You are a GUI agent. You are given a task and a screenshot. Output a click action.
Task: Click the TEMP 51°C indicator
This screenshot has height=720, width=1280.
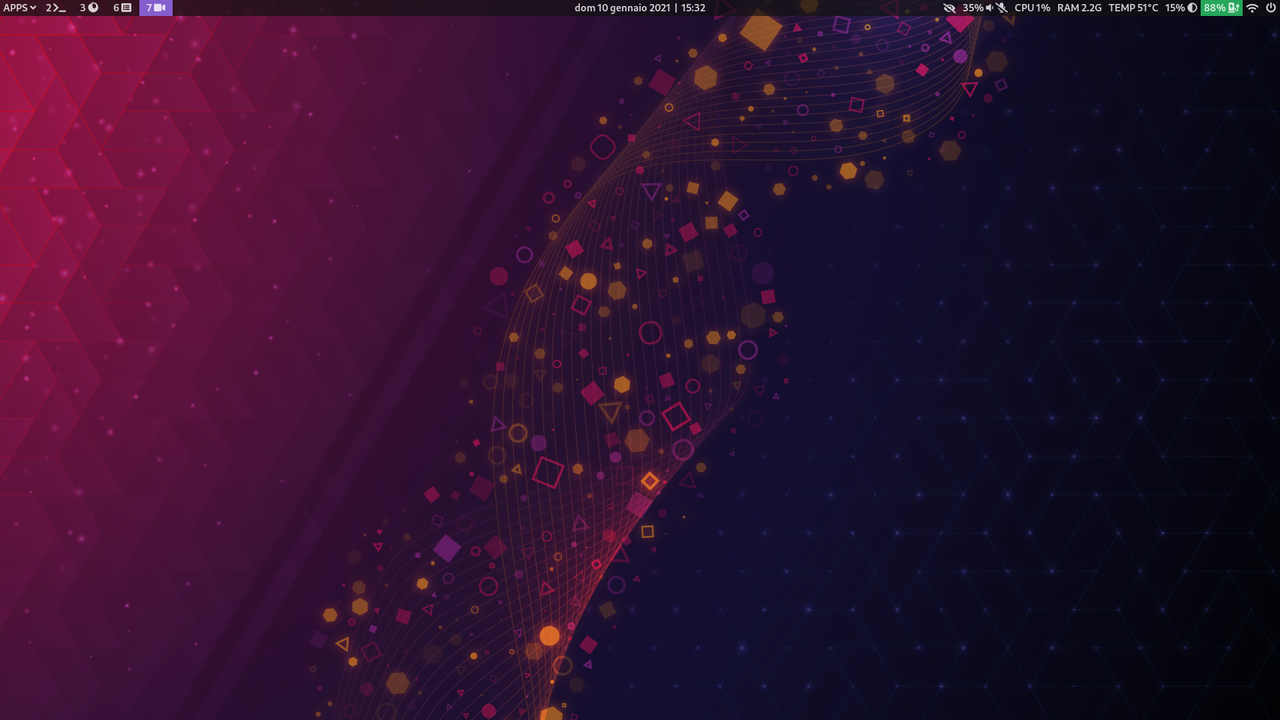(x=1133, y=7)
